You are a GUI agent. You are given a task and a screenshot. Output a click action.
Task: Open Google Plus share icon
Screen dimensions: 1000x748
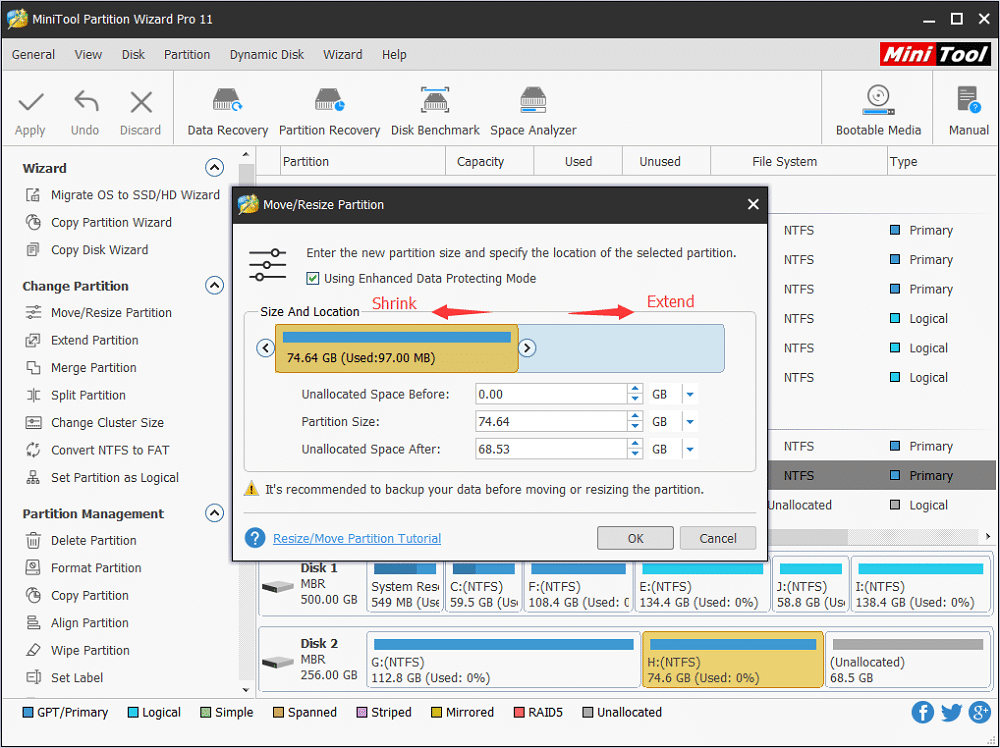(980, 712)
